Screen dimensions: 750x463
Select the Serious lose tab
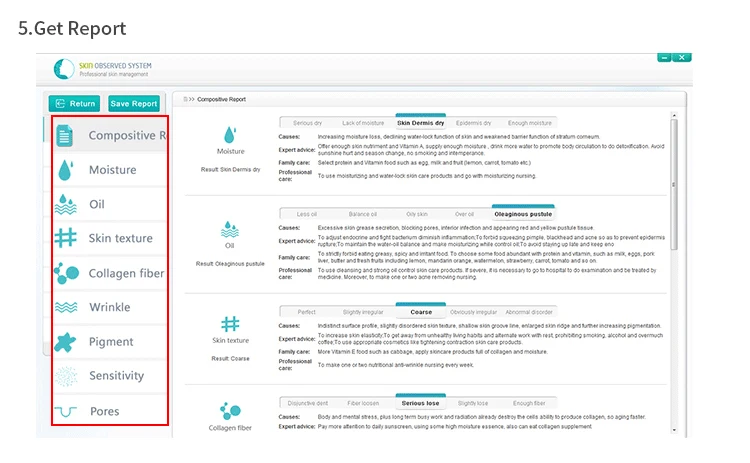(420, 403)
